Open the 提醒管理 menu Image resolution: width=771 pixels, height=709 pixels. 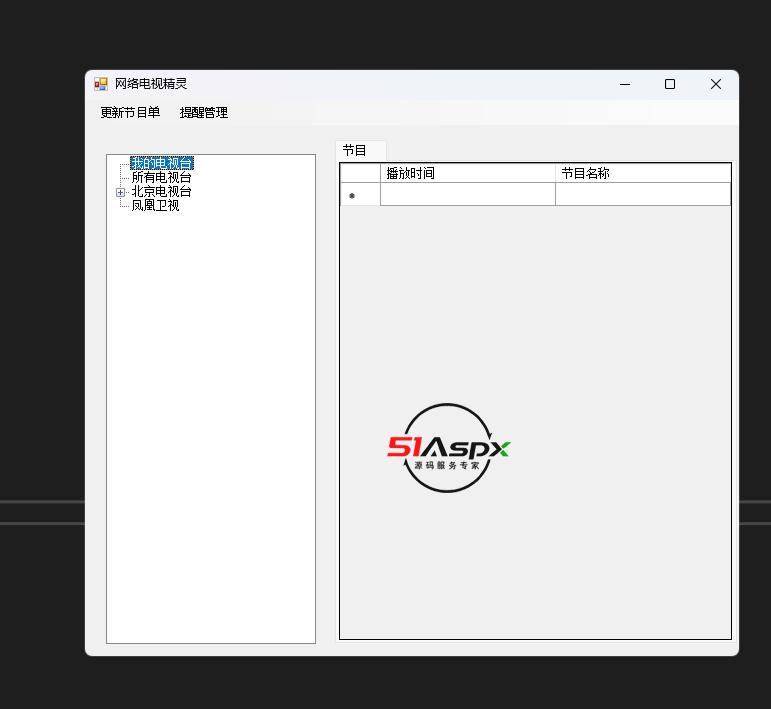[x=204, y=113]
